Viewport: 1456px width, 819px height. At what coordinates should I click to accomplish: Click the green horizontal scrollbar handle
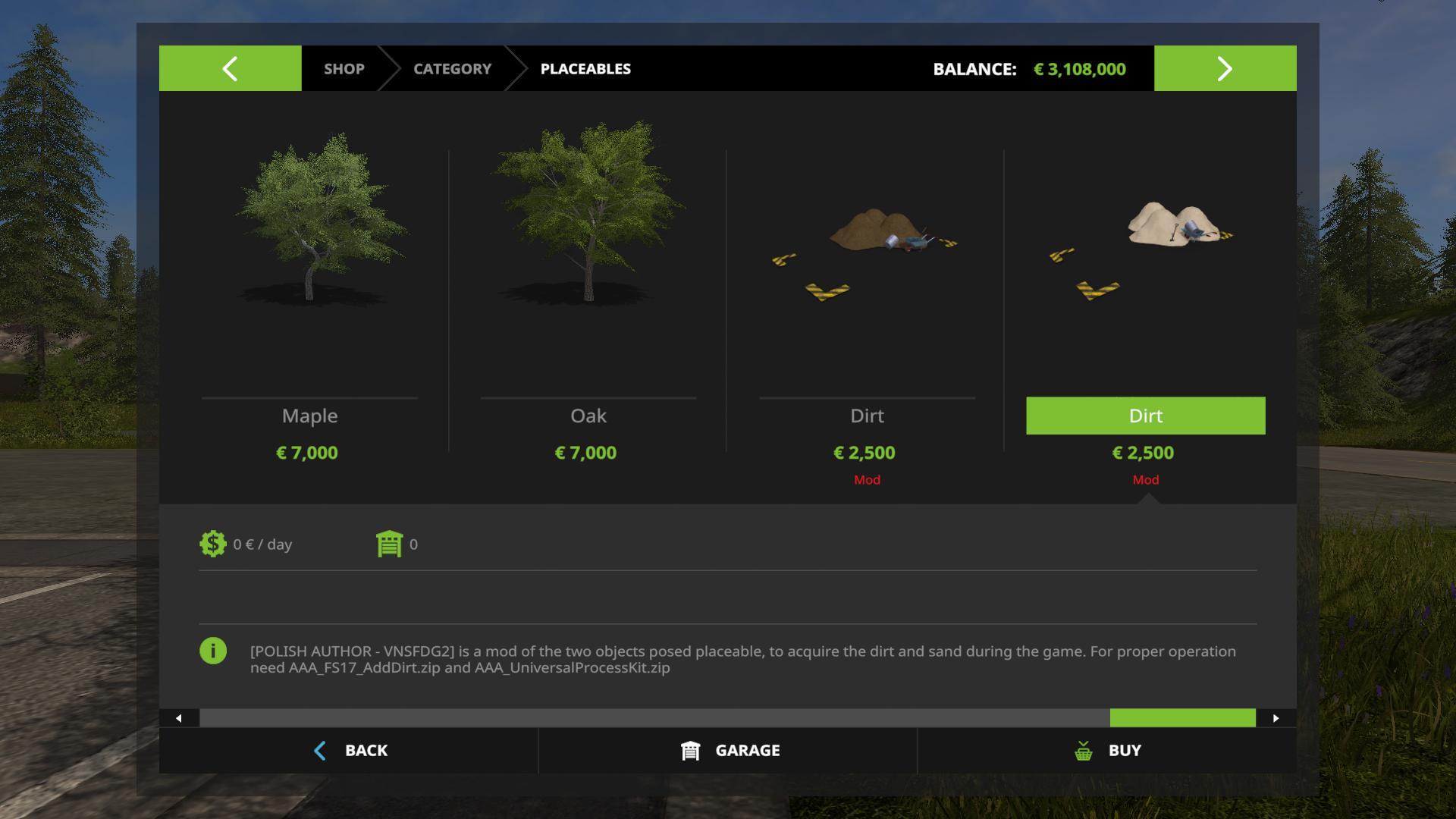click(x=1183, y=717)
